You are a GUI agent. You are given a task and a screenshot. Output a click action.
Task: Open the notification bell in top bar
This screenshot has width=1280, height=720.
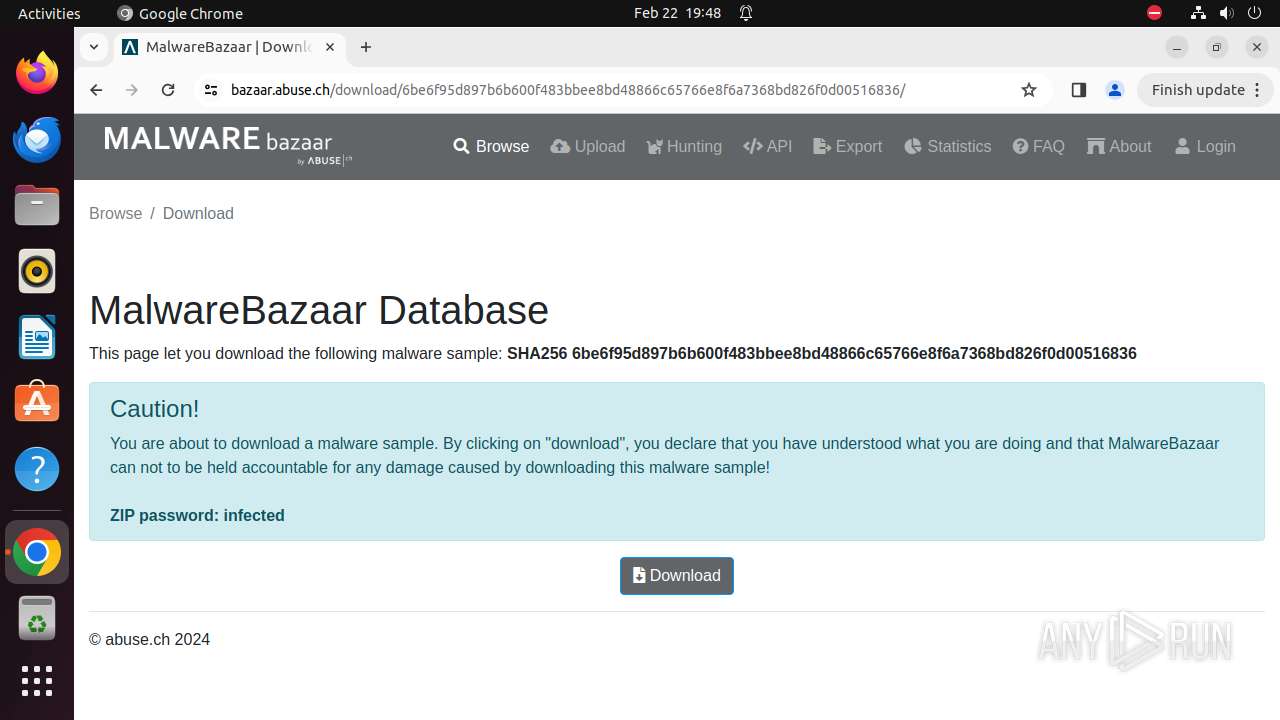pos(746,13)
